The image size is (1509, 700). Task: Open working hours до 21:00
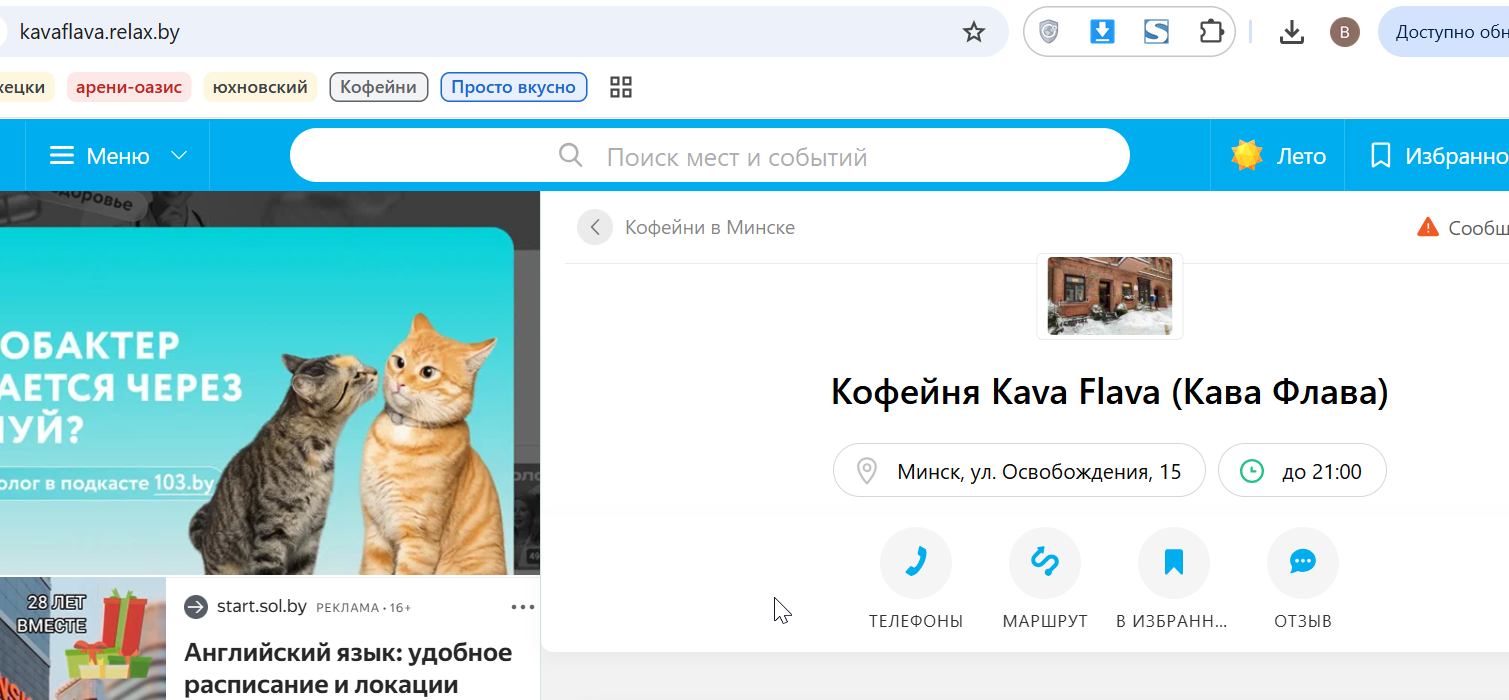pyautogui.click(x=1302, y=470)
